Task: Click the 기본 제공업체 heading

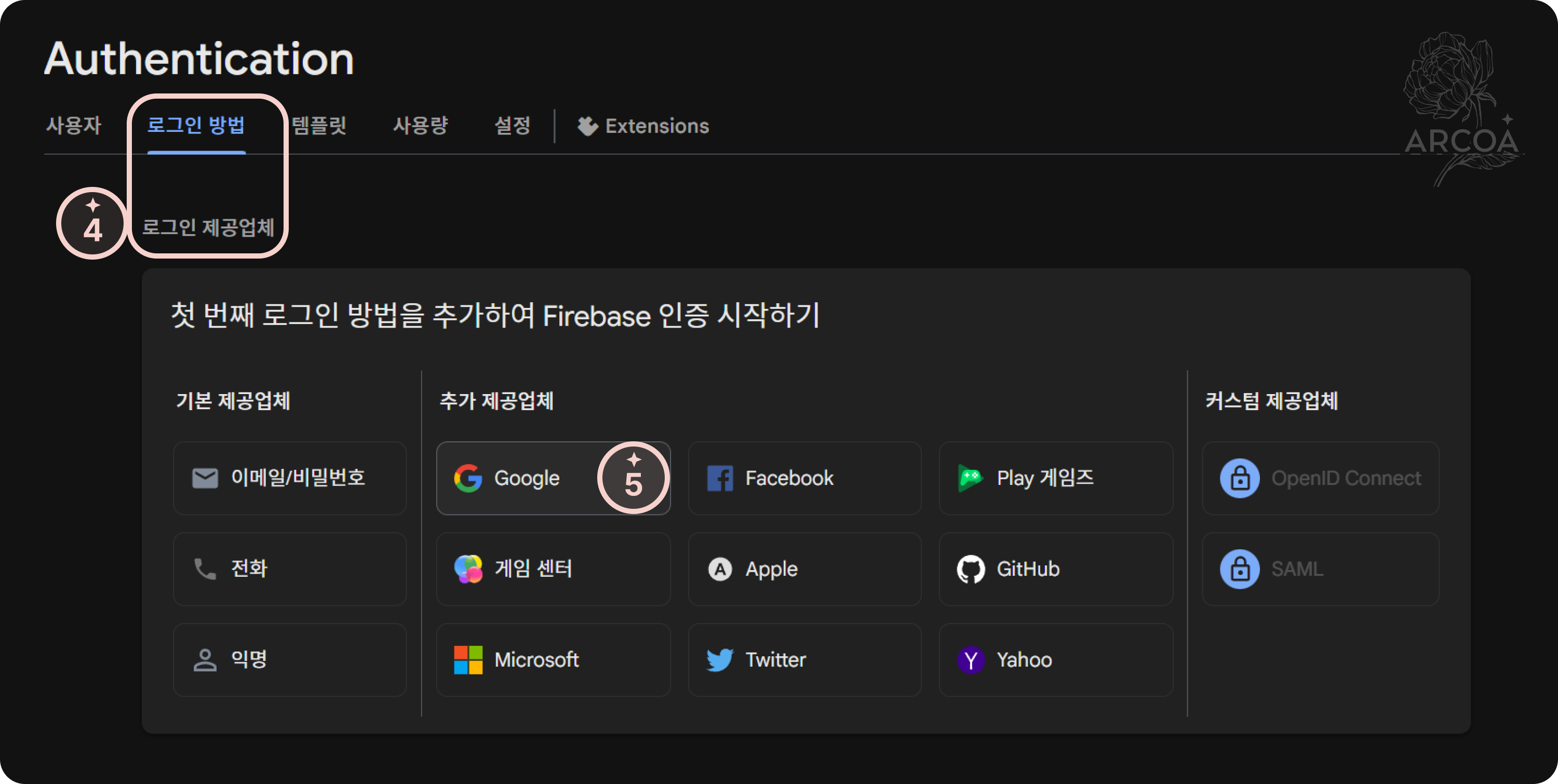Action: [x=233, y=401]
